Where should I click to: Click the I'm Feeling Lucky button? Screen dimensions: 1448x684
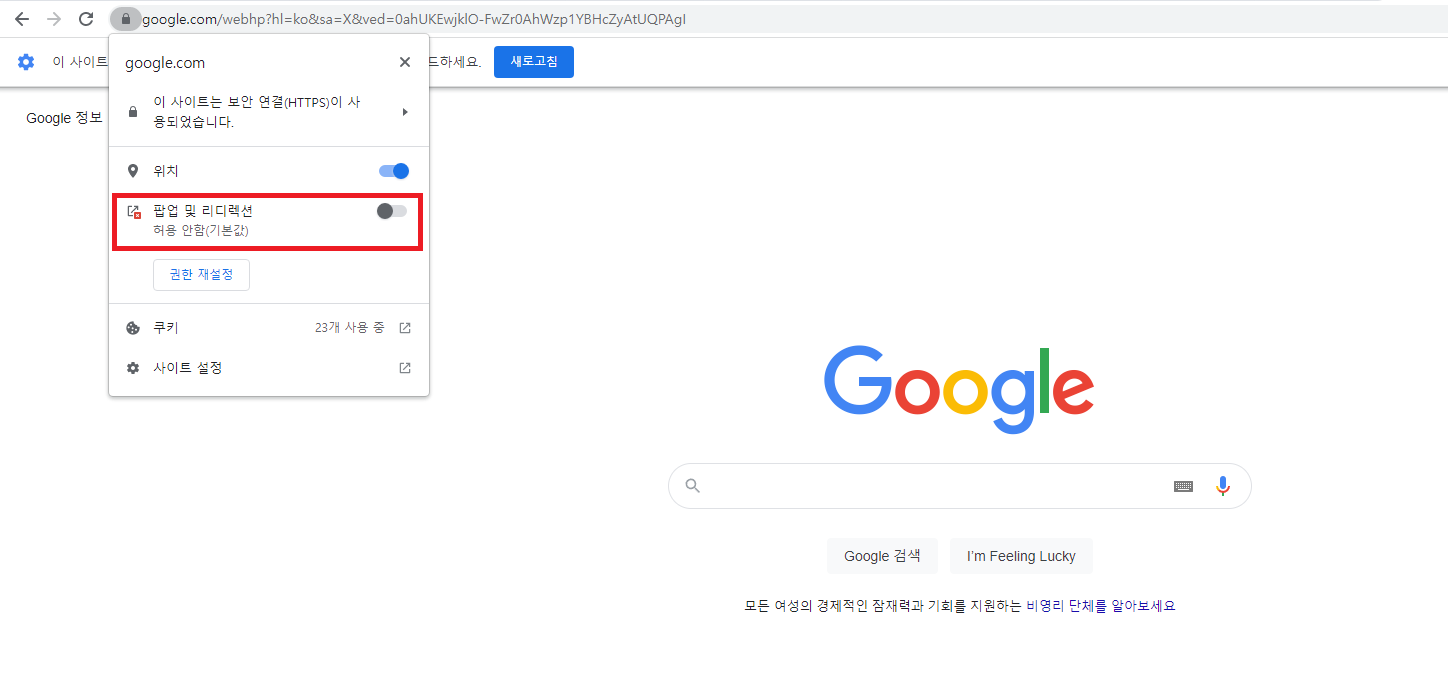click(1021, 556)
